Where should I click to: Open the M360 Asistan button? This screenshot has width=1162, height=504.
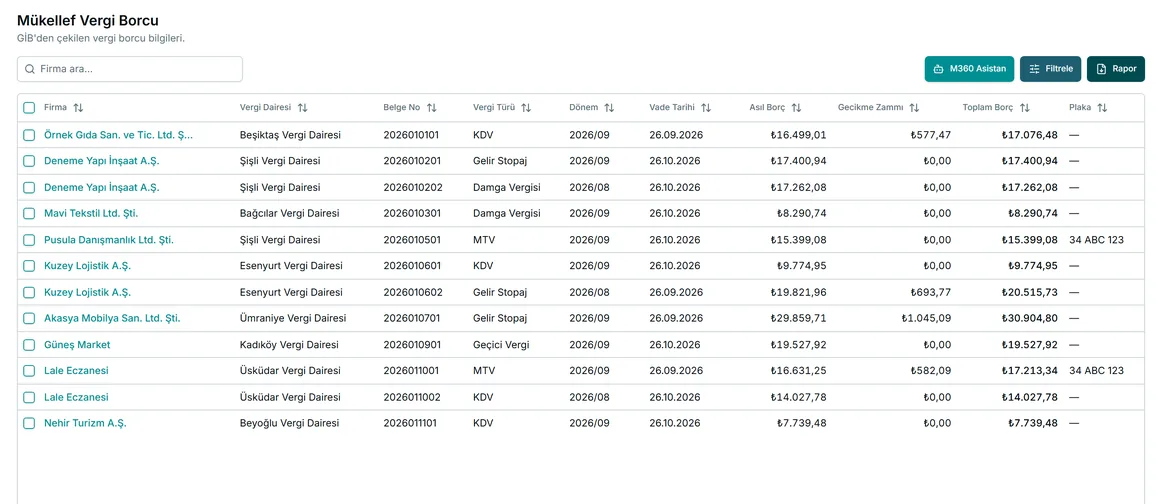tap(969, 69)
